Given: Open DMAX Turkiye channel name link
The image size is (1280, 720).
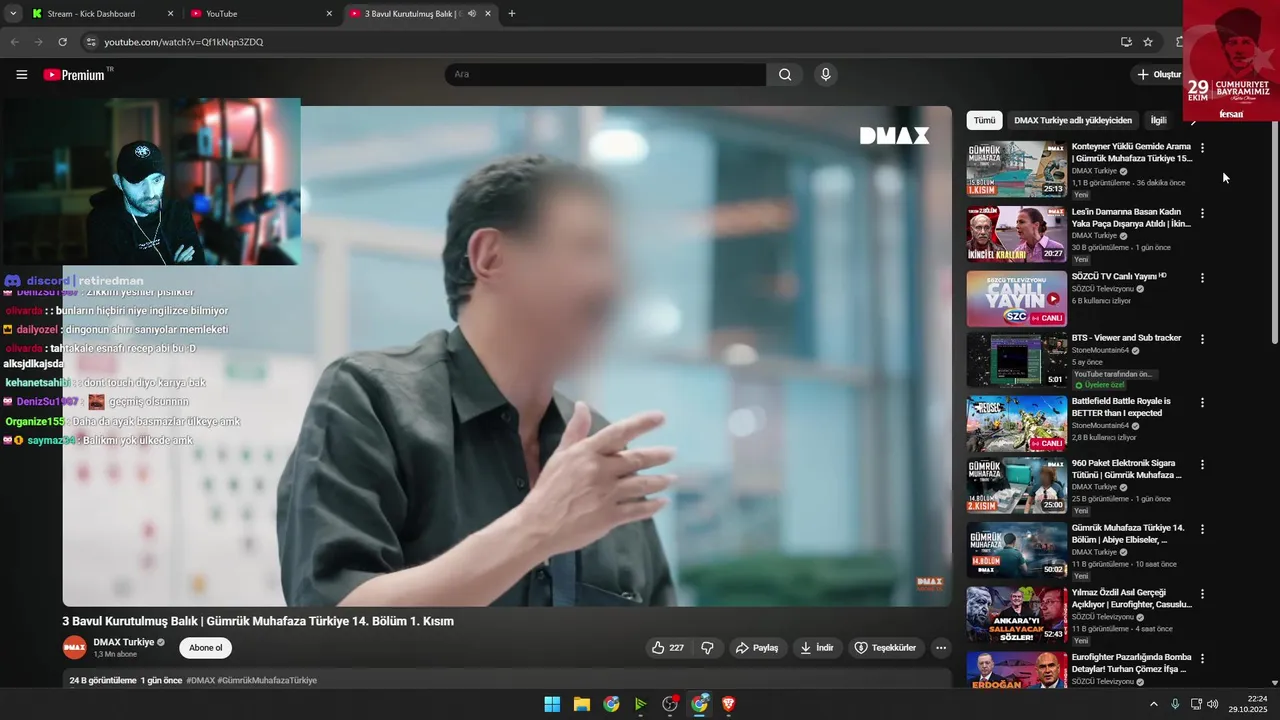Looking at the screenshot, I should pyautogui.click(x=124, y=642).
